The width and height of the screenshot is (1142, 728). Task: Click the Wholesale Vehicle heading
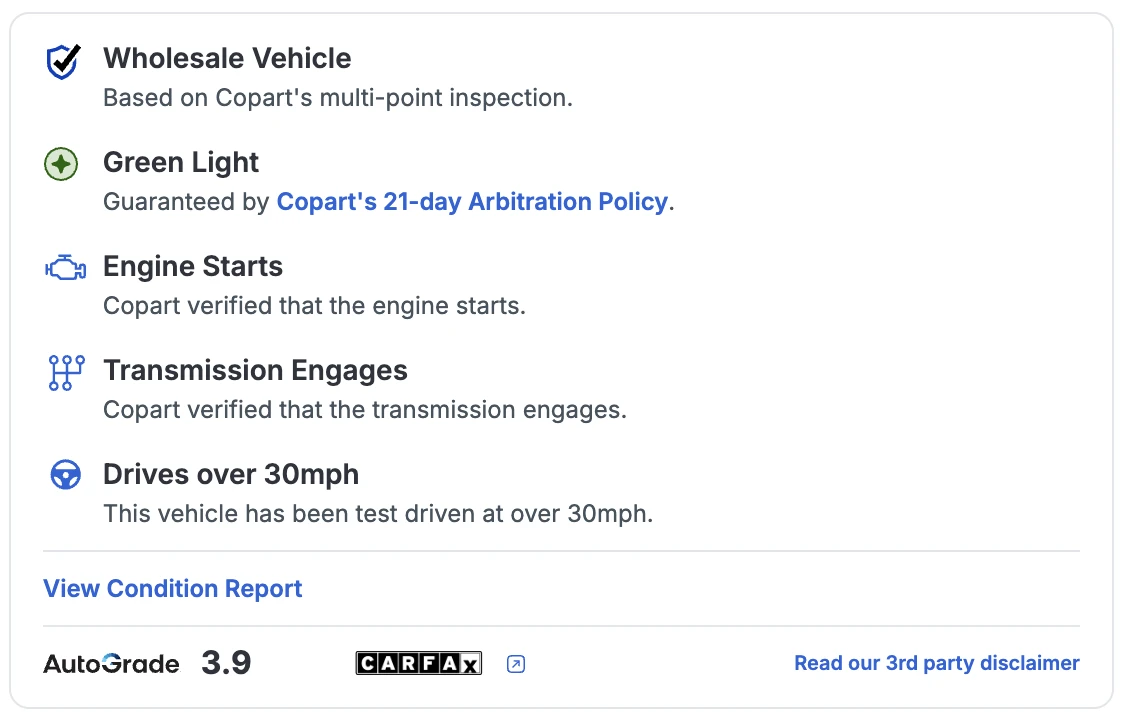tap(227, 58)
